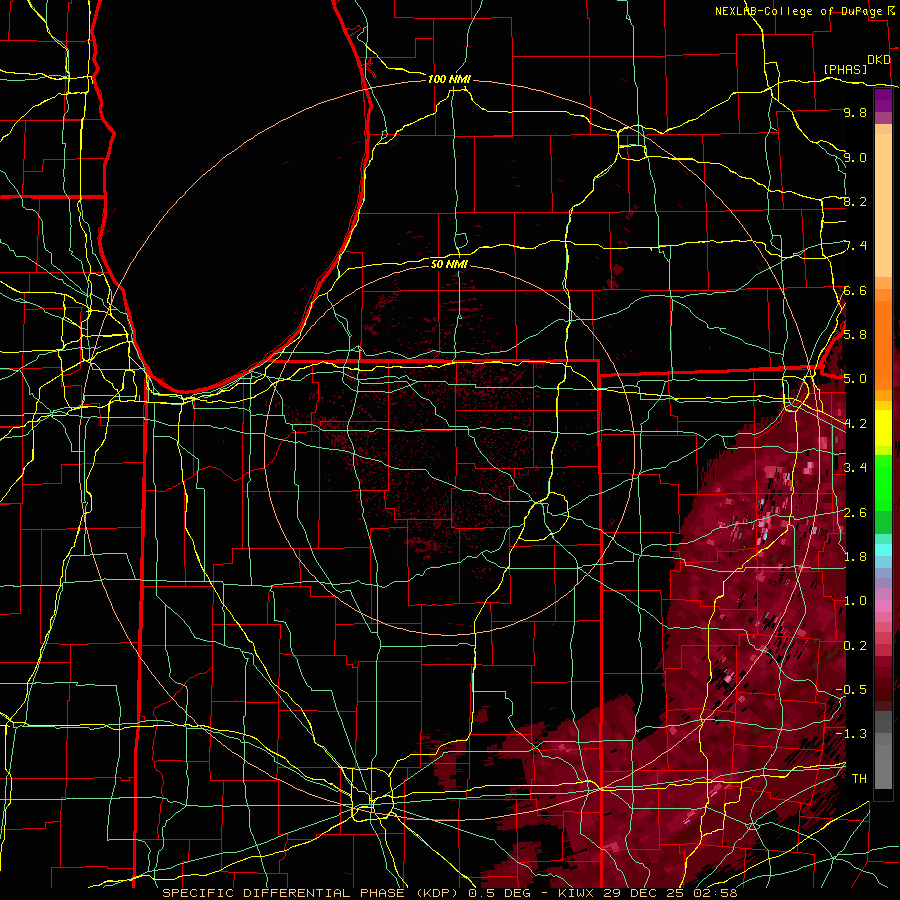The height and width of the screenshot is (900, 900).
Task: Select the -0.5 value on the KDP scale
Action: (x=851, y=689)
